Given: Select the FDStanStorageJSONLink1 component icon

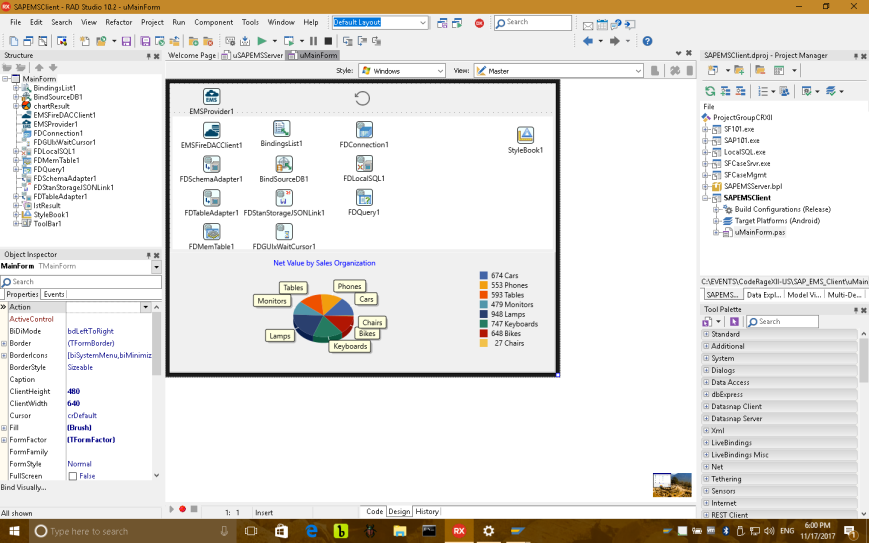Looking at the screenshot, I should click(284, 198).
